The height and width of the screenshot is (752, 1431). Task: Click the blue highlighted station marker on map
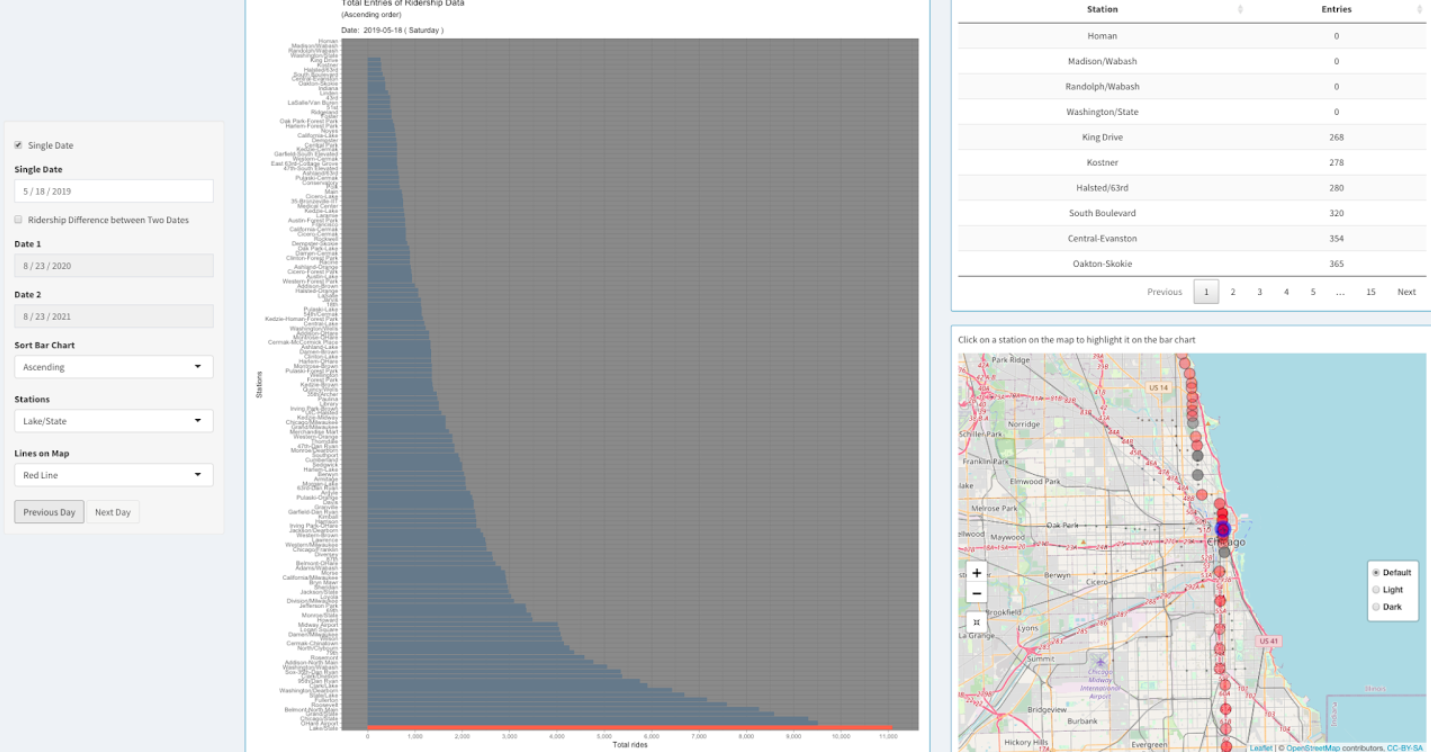click(x=1222, y=528)
